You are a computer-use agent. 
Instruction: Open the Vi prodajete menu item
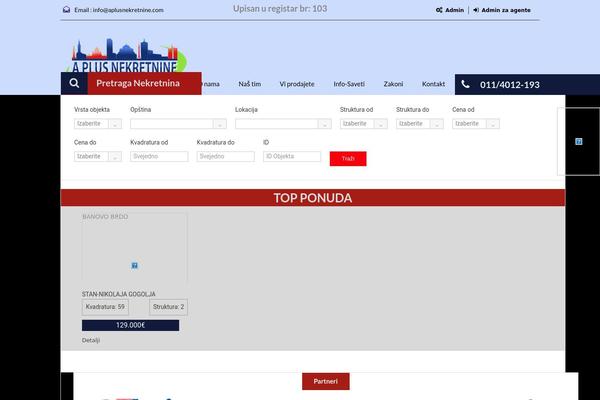click(x=297, y=84)
